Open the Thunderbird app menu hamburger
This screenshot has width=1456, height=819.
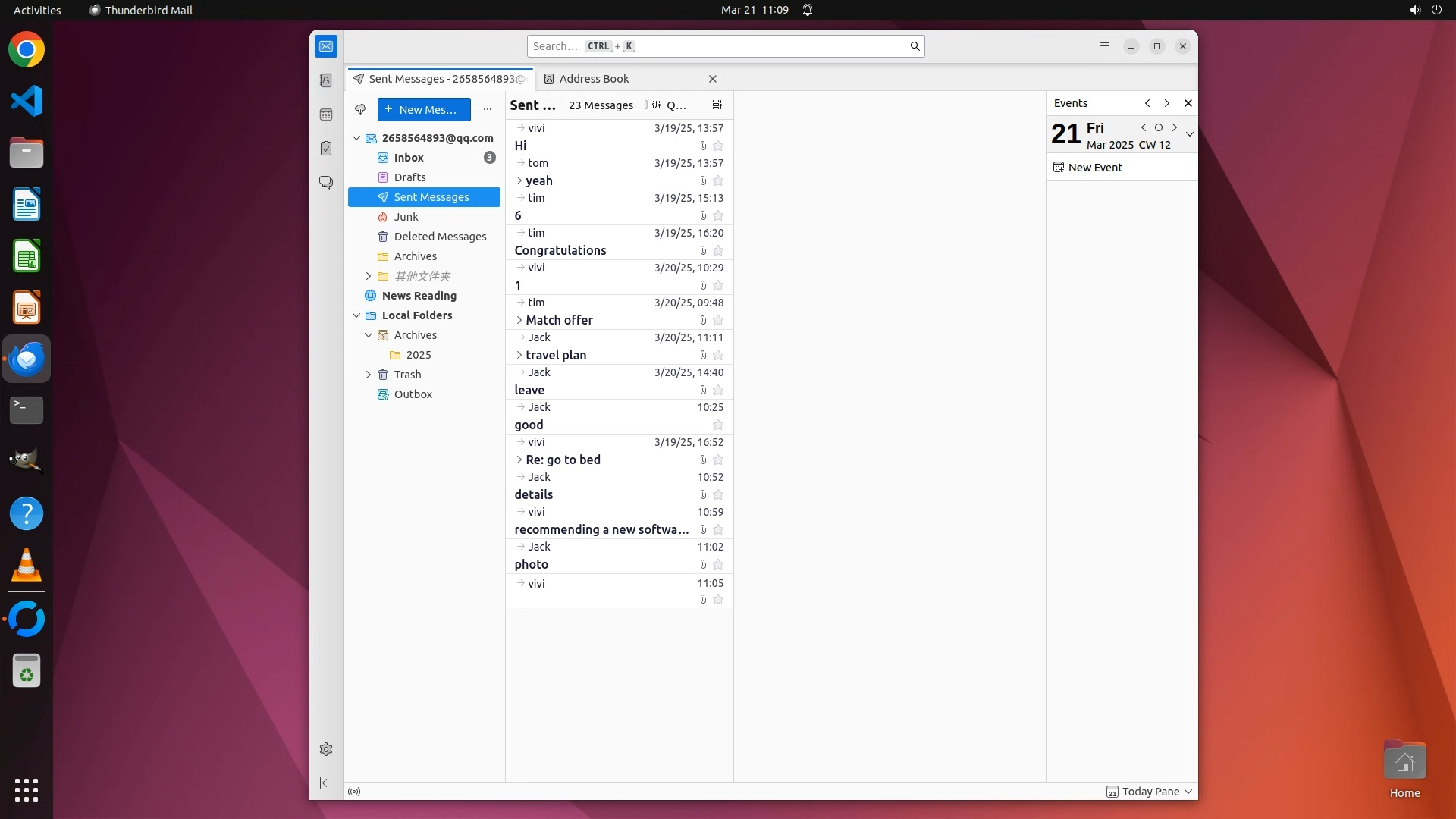pyautogui.click(x=1104, y=46)
